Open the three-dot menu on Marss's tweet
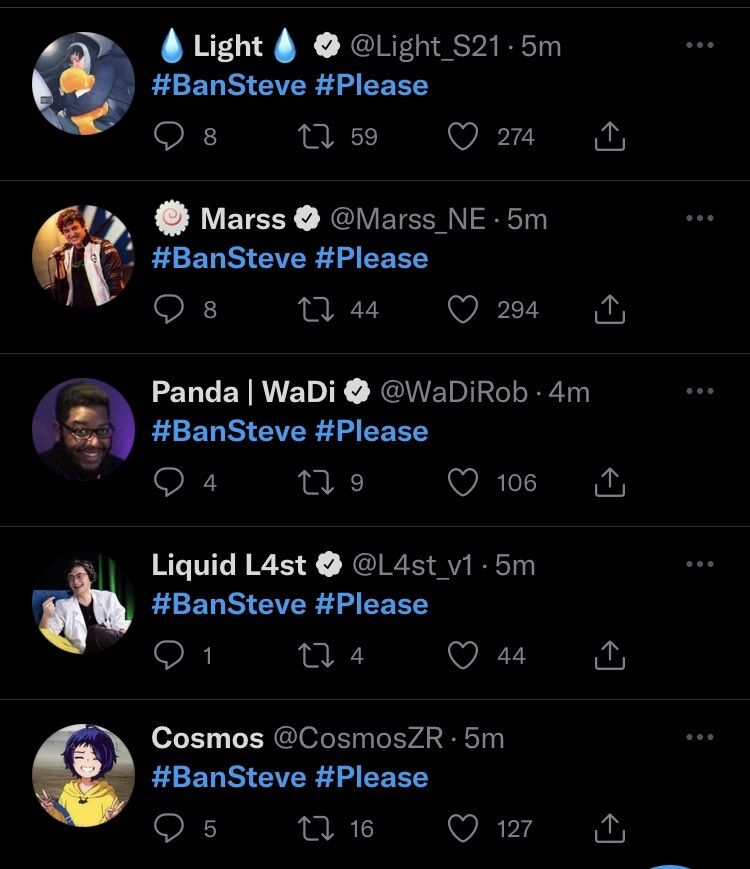The width and height of the screenshot is (750, 869). click(700, 219)
